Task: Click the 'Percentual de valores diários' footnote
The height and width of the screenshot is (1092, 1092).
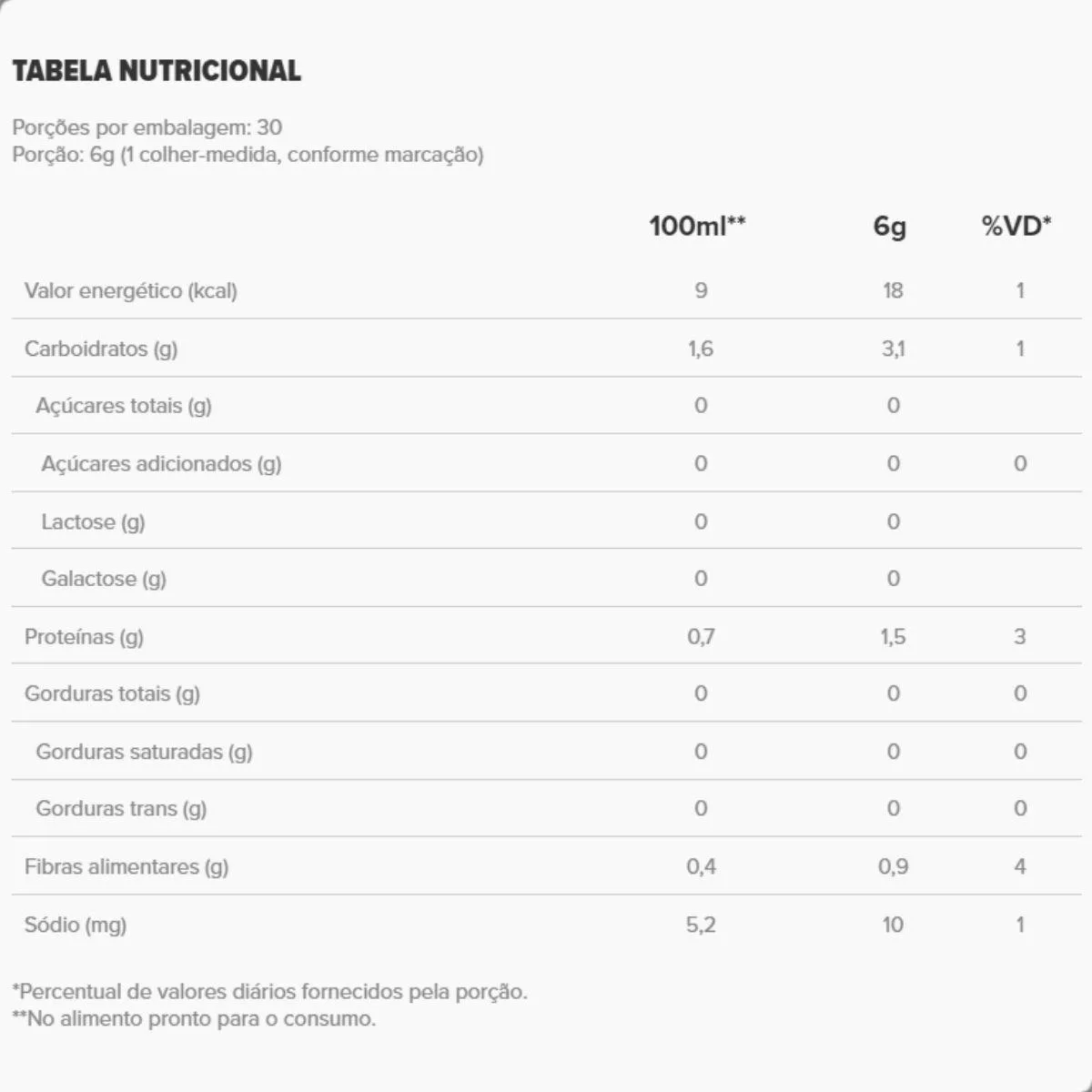Action: (x=269, y=992)
